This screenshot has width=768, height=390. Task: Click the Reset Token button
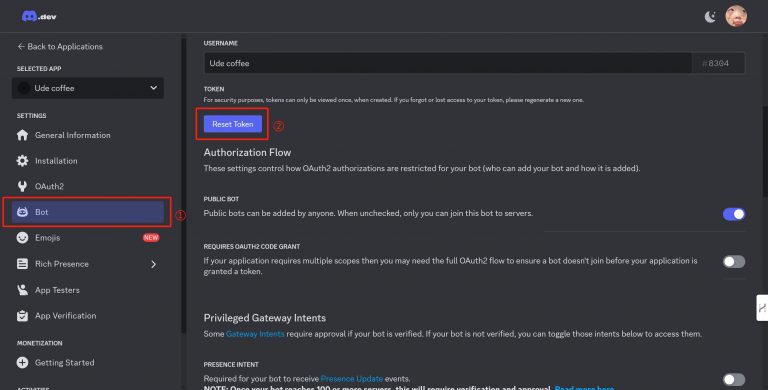233,124
